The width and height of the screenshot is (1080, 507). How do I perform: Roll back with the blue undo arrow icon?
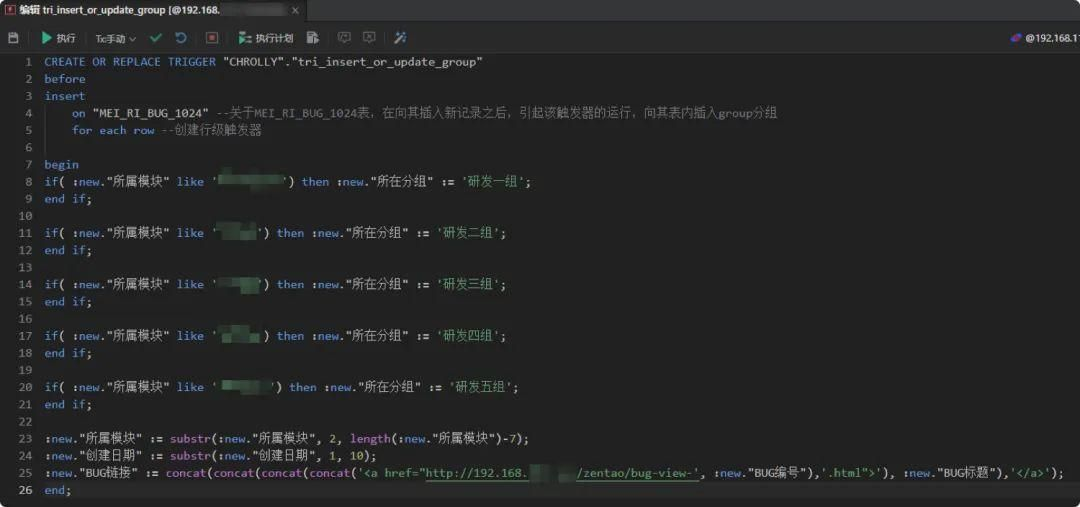click(x=181, y=38)
